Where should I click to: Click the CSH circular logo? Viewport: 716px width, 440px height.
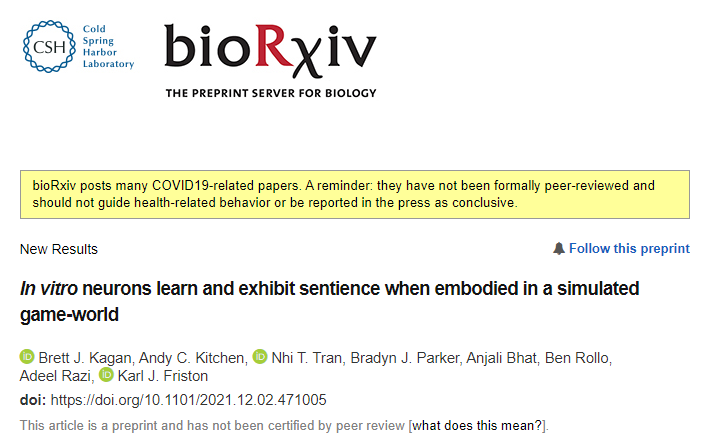pos(44,45)
